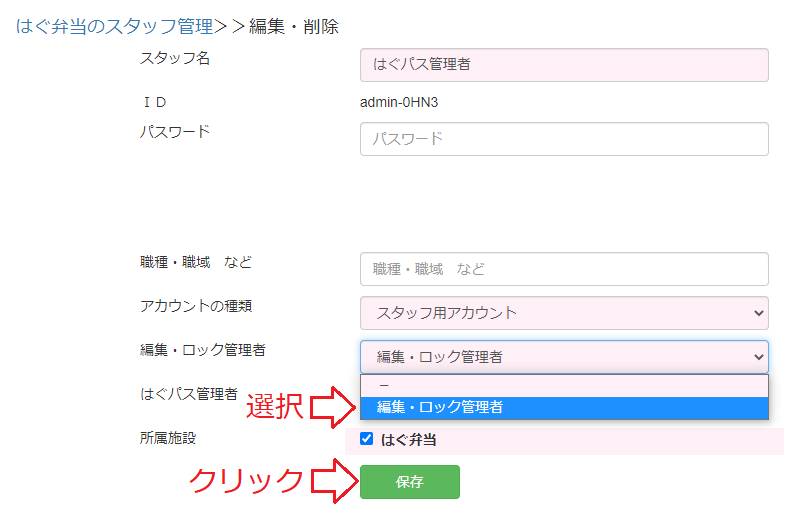Click the admin-0HN3 ID value
This screenshot has width=793, height=525.
[399, 102]
